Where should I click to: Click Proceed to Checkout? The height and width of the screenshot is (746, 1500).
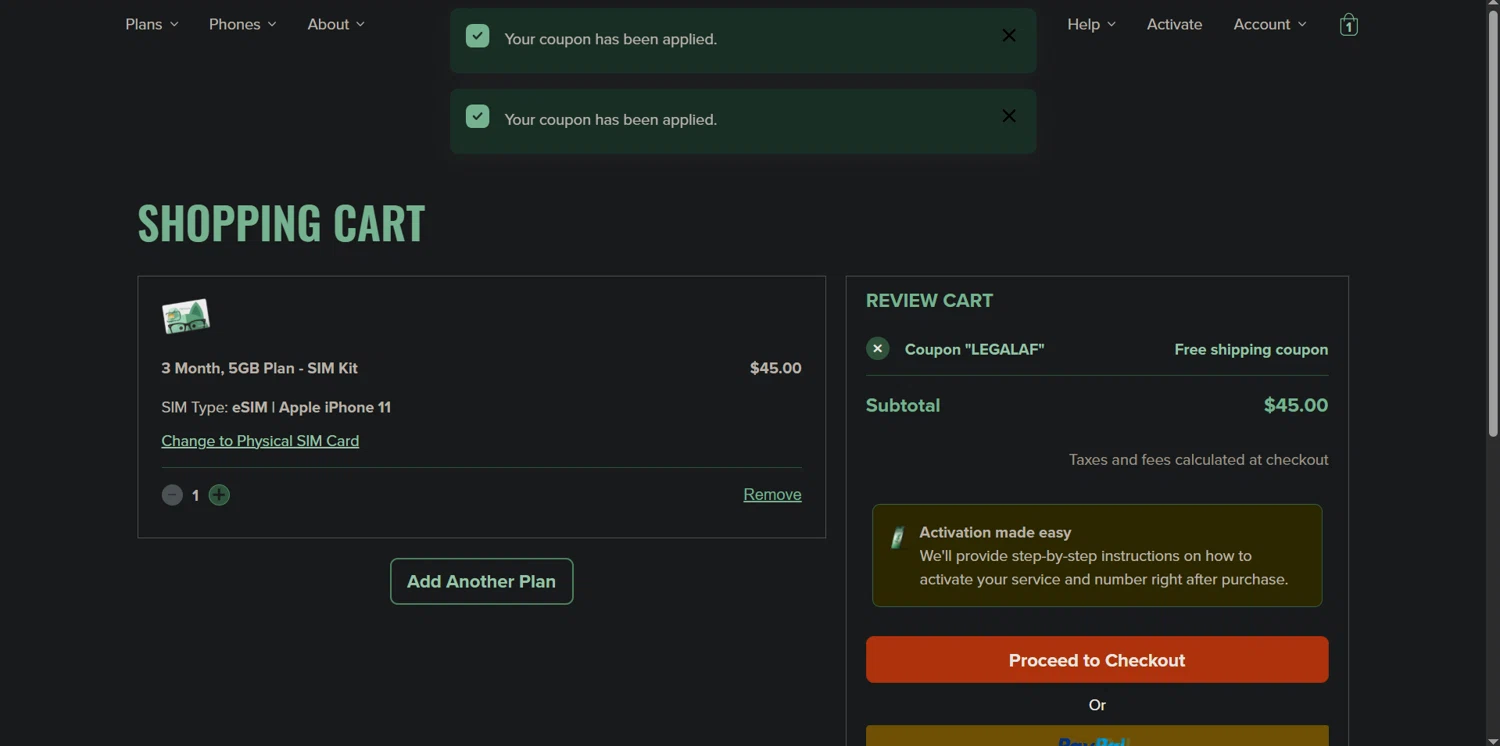click(1097, 660)
